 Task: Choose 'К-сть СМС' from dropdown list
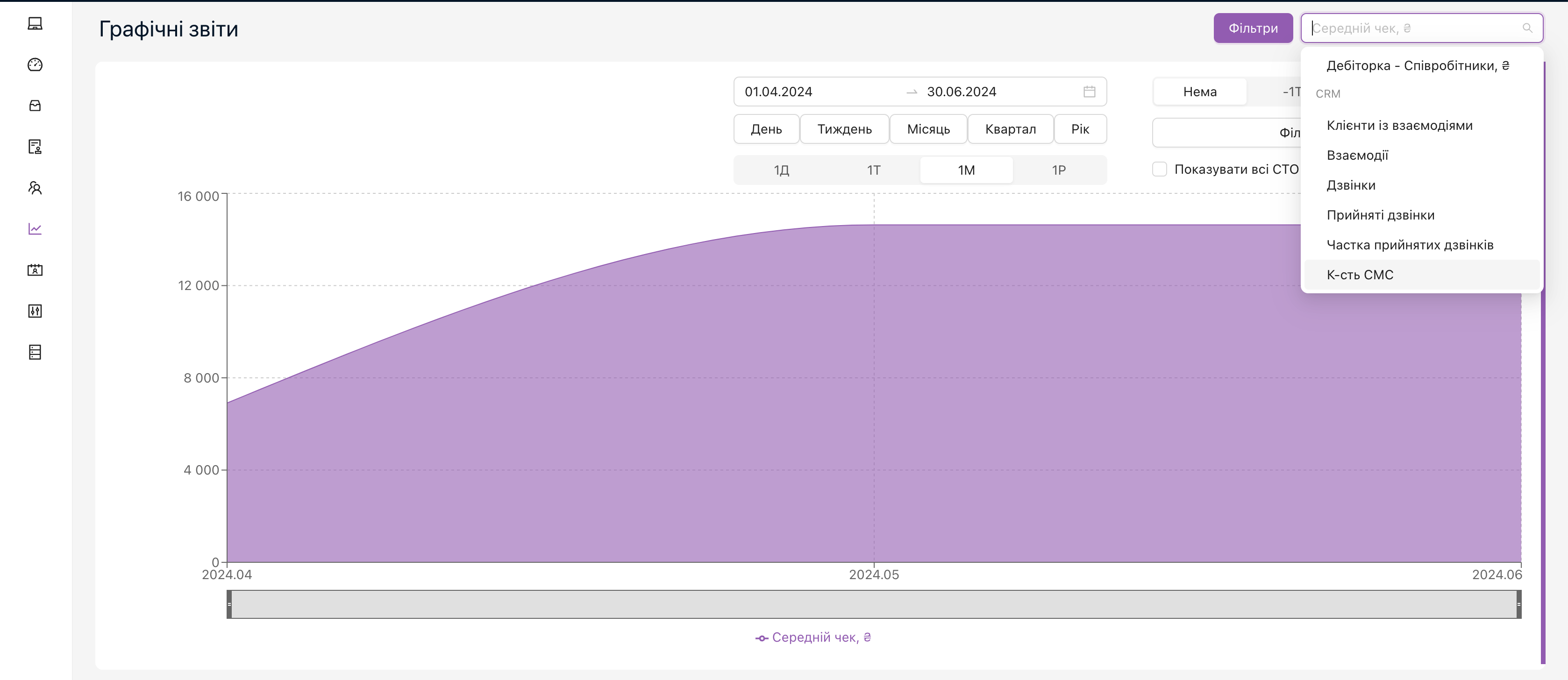[x=1359, y=275]
